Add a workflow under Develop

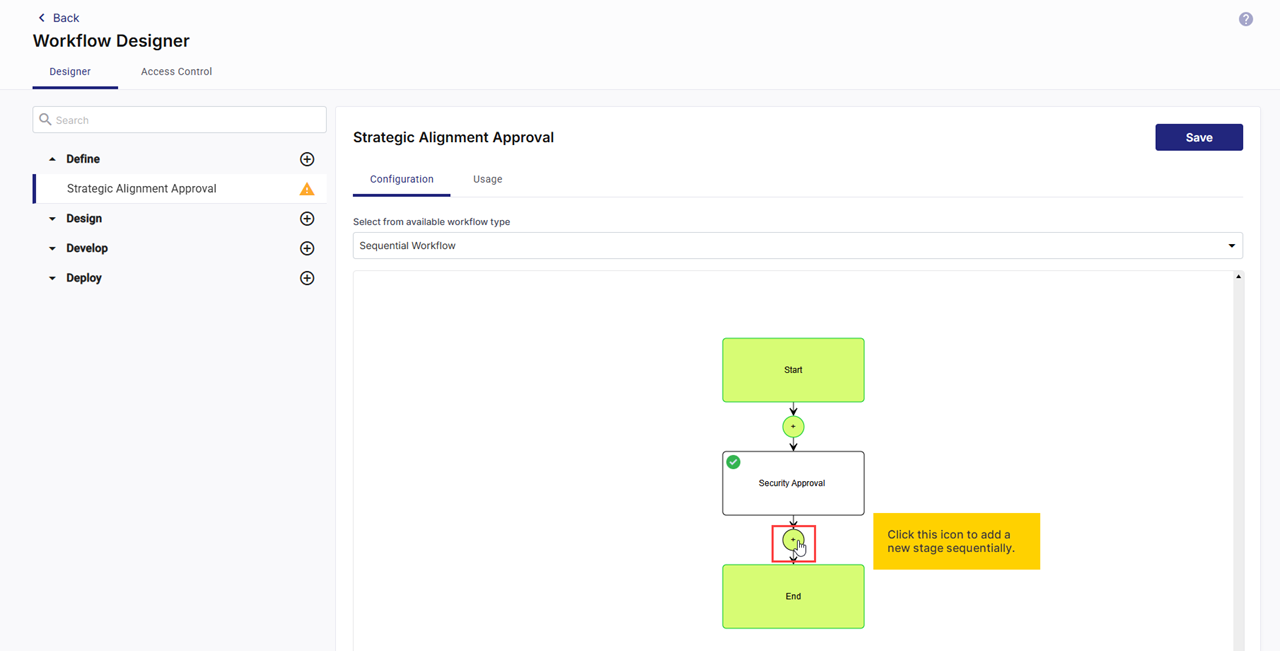point(307,248)
